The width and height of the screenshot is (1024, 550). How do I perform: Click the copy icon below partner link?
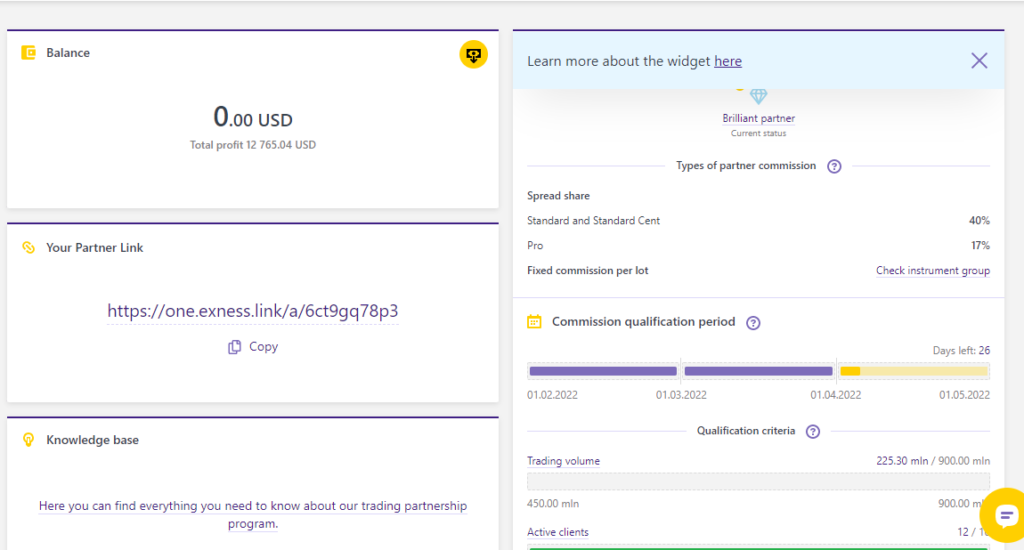234,347
